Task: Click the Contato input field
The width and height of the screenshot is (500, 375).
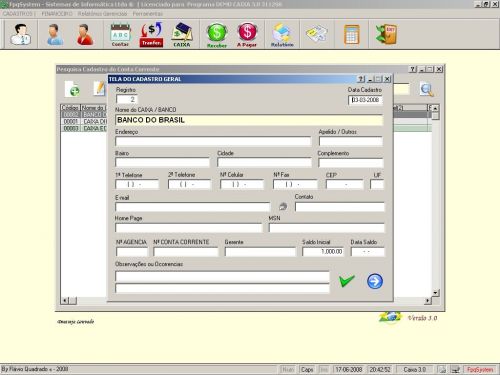Action: 340,207
